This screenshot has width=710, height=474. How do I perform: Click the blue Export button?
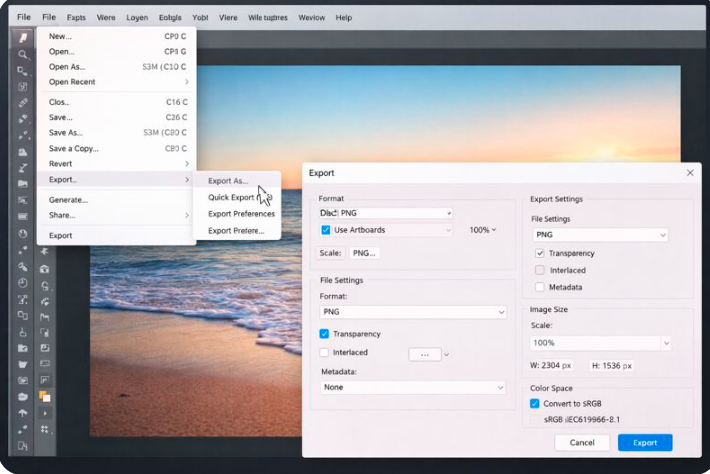645,443
